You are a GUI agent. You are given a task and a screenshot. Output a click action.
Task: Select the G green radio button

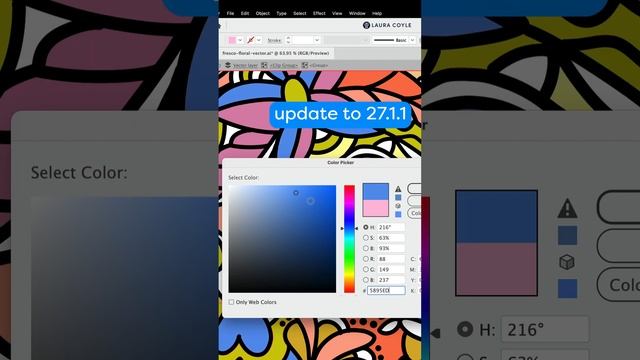(x=366, y=269)
